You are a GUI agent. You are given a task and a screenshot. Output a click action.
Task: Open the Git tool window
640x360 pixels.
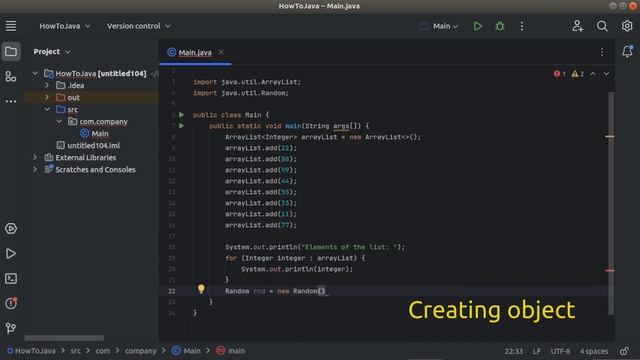(x=11, y=328)
